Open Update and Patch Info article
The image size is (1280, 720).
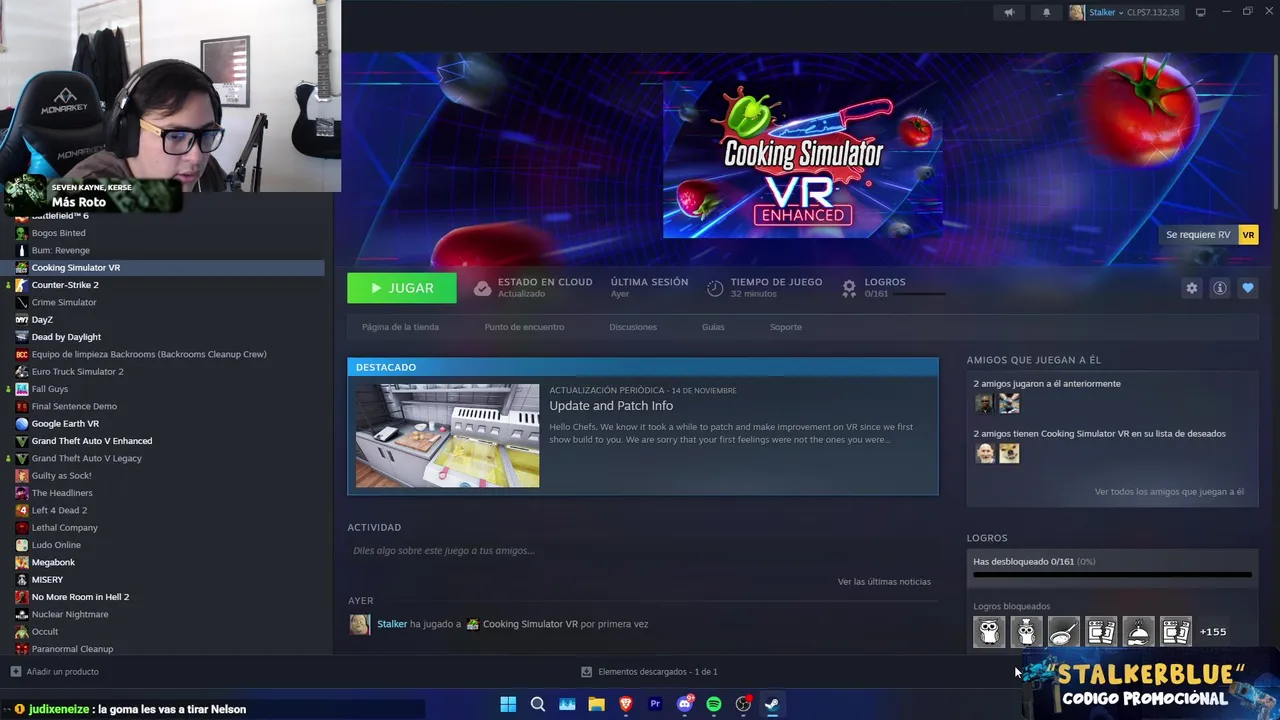click(611, 406)
